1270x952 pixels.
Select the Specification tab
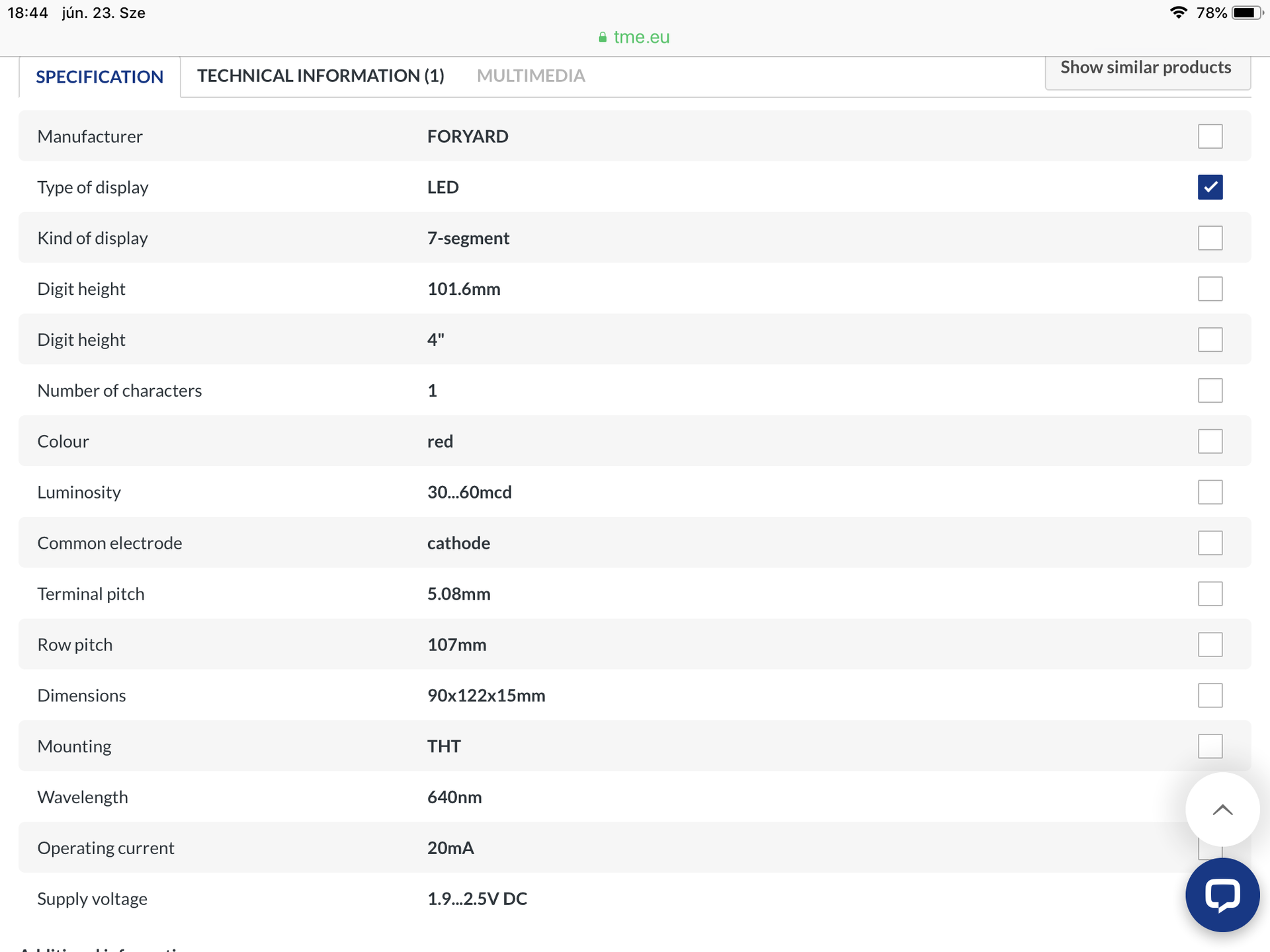99,77
